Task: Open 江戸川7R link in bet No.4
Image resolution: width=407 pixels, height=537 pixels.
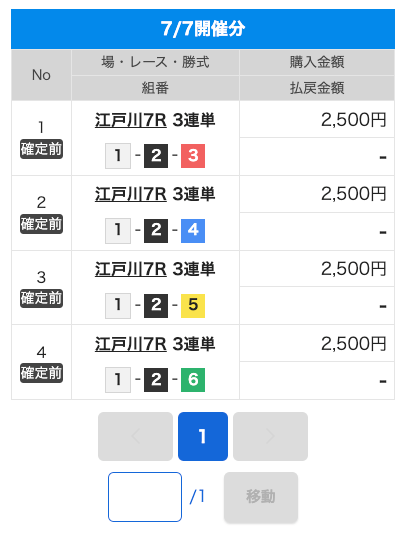Action: pos(131,344)
